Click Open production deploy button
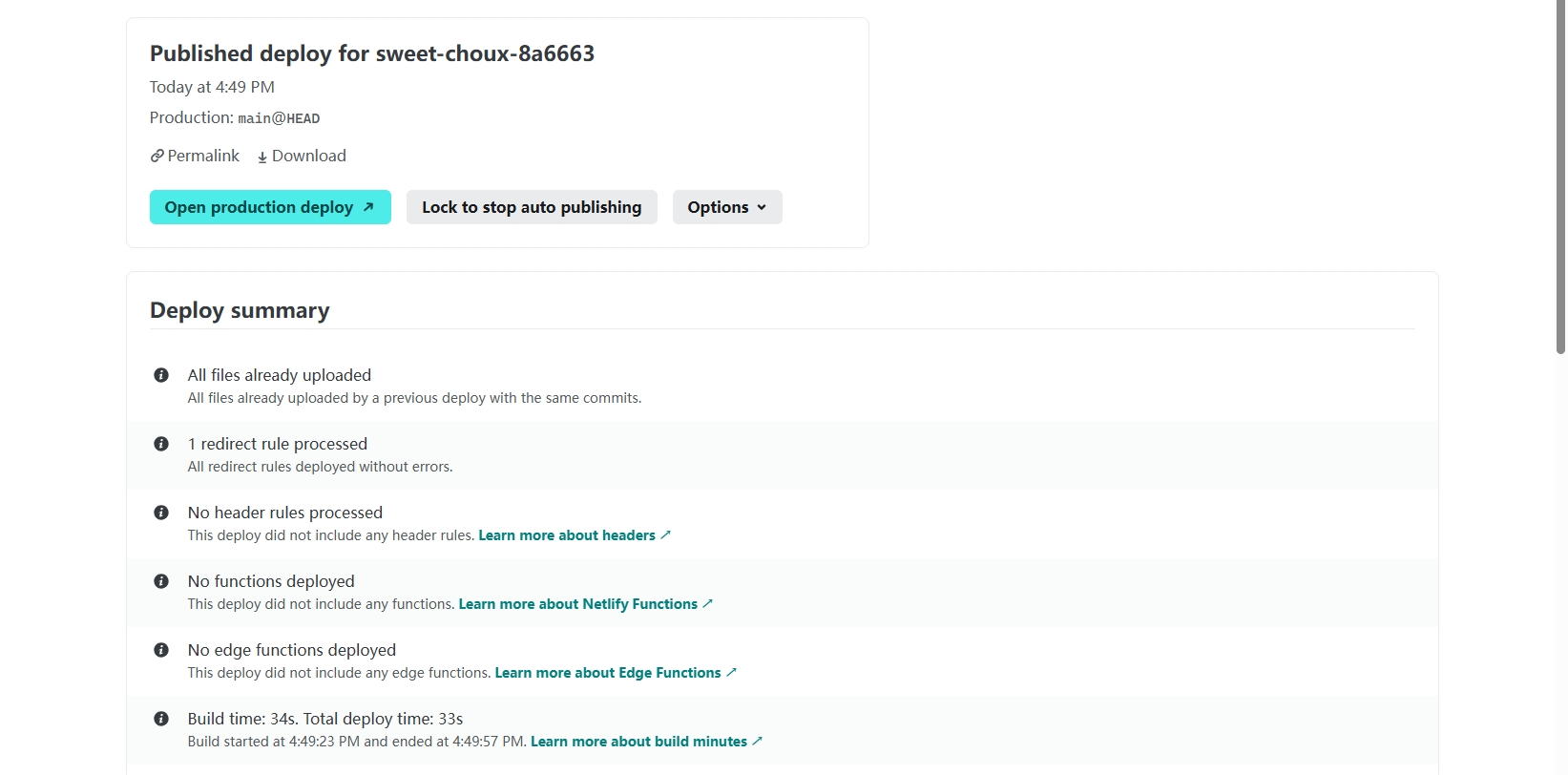The width and height of the screenshot is (1568, 775). [270, 207]
